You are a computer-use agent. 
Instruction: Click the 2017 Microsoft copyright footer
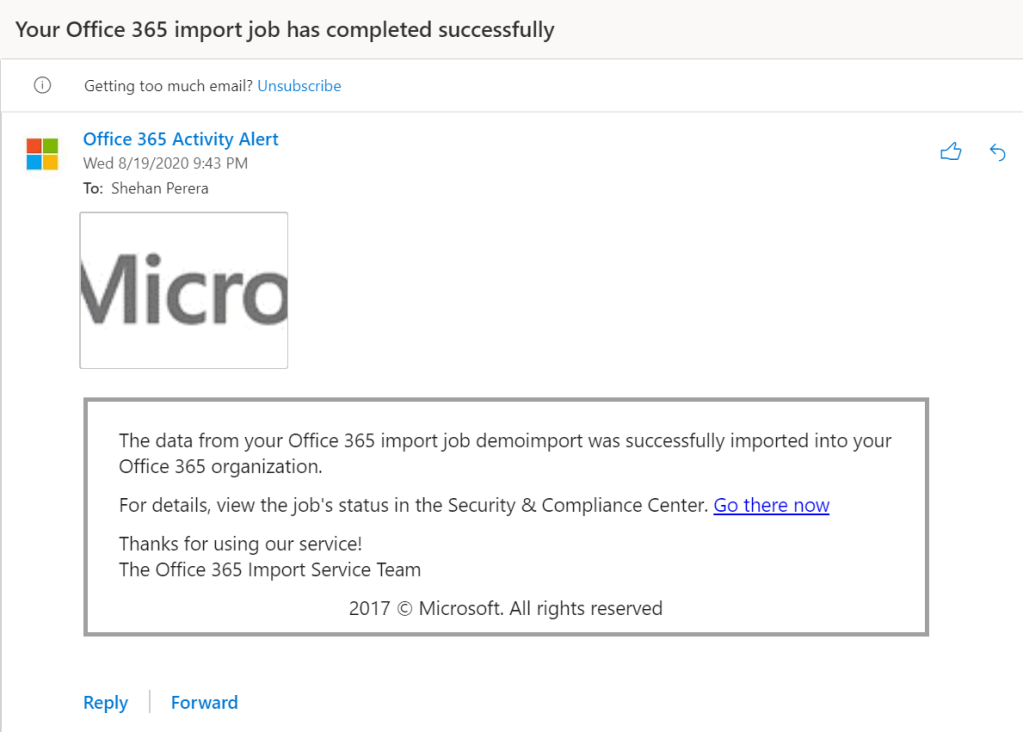tap(505, 608)
